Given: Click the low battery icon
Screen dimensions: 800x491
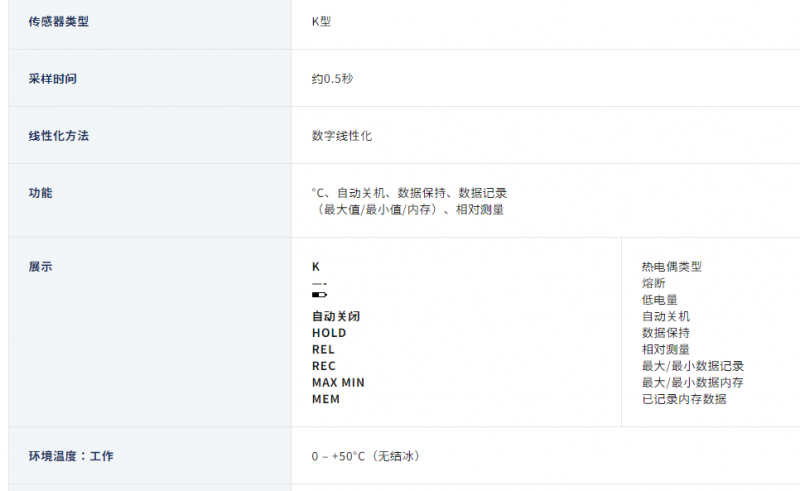Looking at the screenshot, I should tap(319, 294).
